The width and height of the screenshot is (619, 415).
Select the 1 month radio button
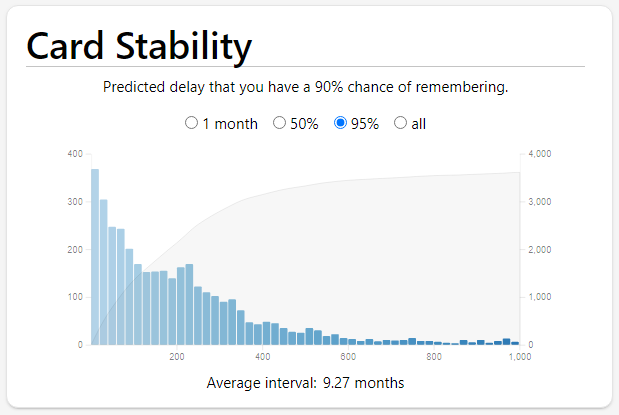(x=191, y=123)
